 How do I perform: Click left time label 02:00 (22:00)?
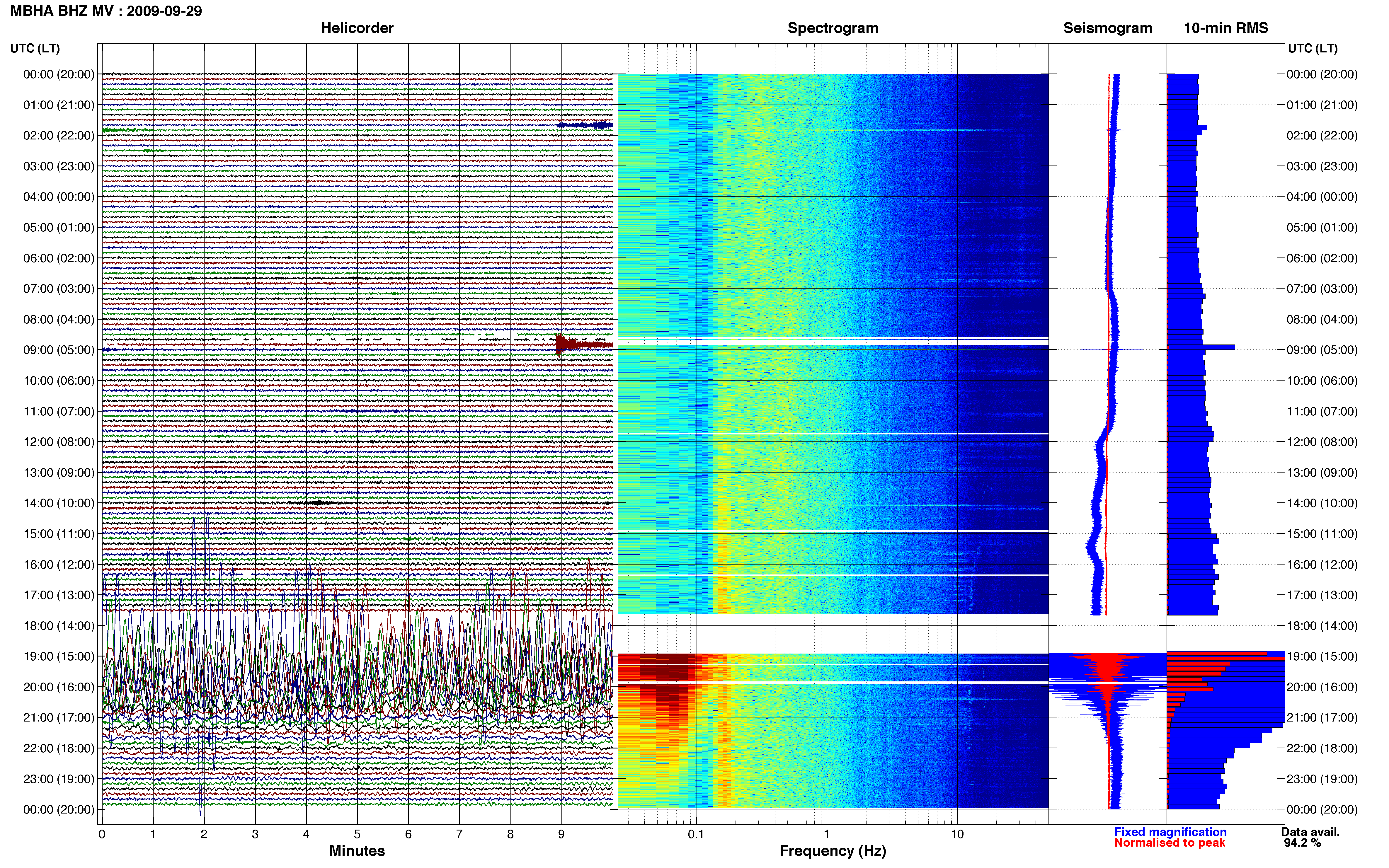tap(59, 135)
